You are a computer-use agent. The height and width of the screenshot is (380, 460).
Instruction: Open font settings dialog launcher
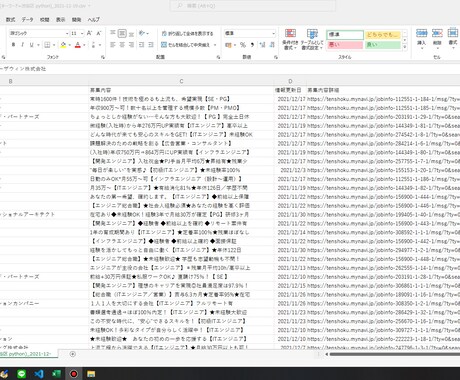coord(103,57)
